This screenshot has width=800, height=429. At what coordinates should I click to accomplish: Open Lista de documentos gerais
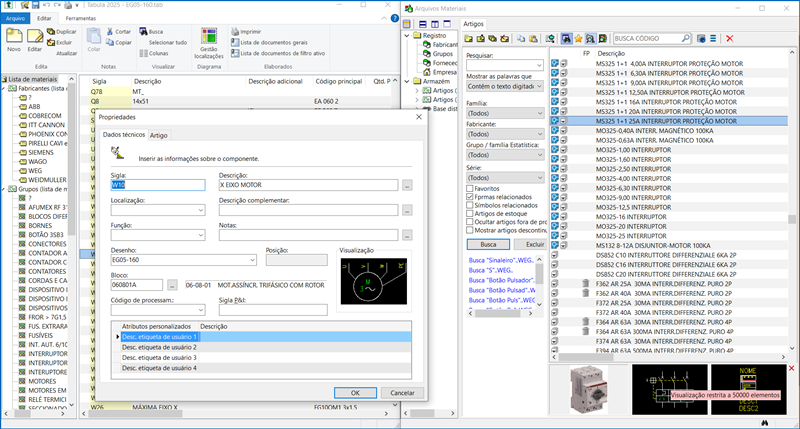point(269,42)
